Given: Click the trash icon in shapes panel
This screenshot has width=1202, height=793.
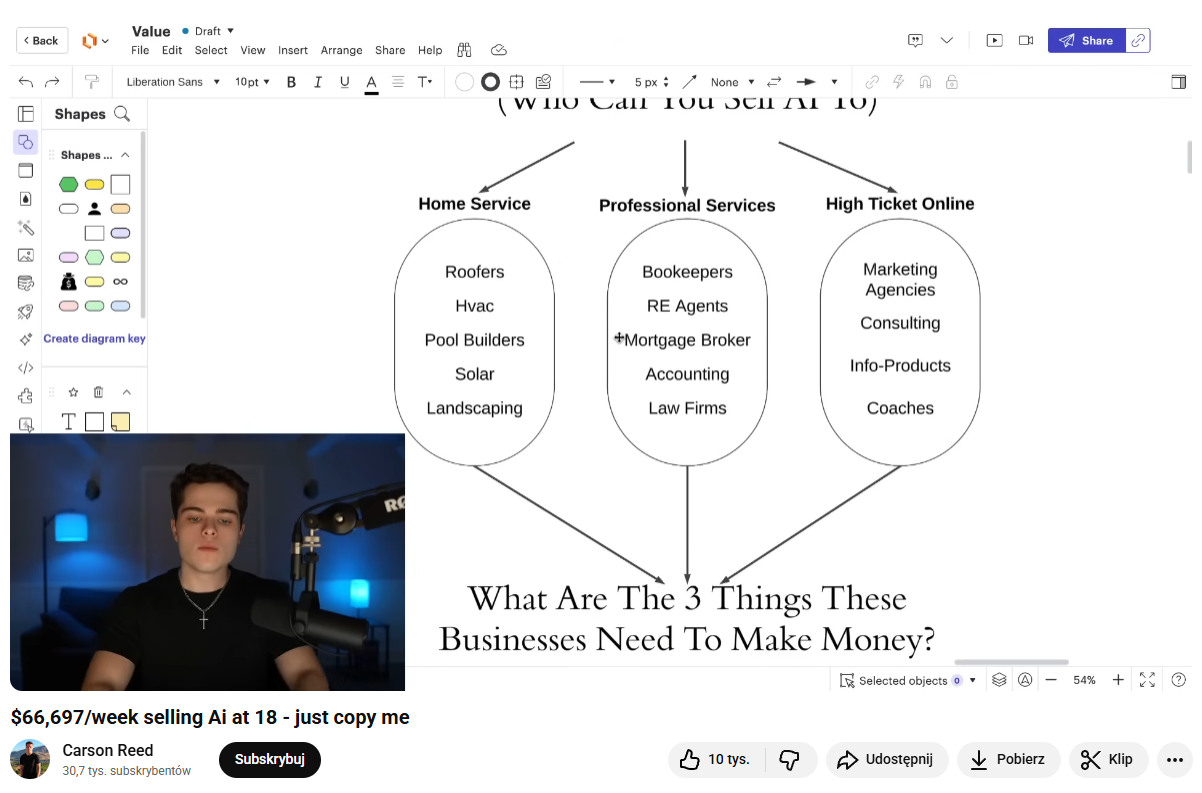Looking at the screenshot, I should click(x=98, y=392).
